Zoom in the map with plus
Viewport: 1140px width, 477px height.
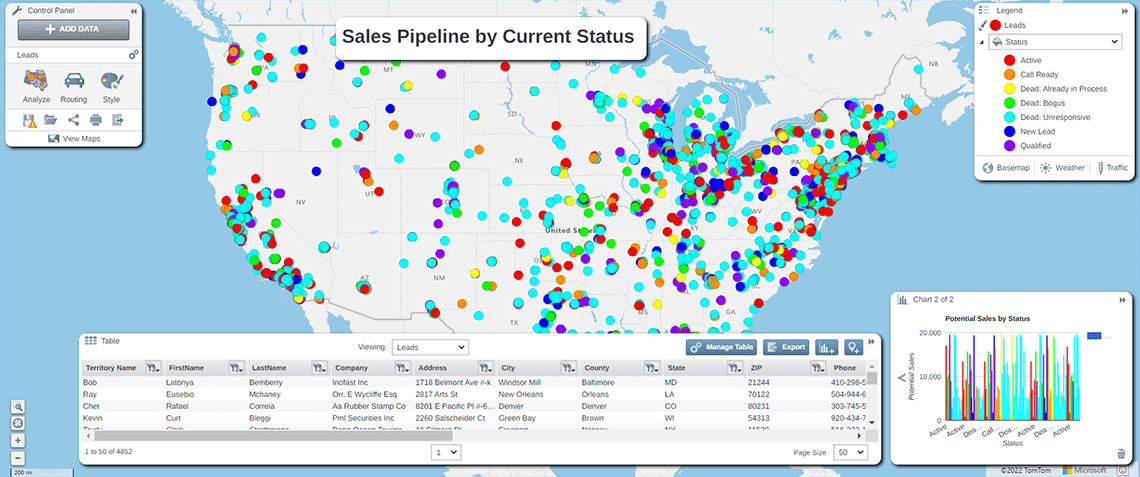pyautogui.click(x=18, y=441)
